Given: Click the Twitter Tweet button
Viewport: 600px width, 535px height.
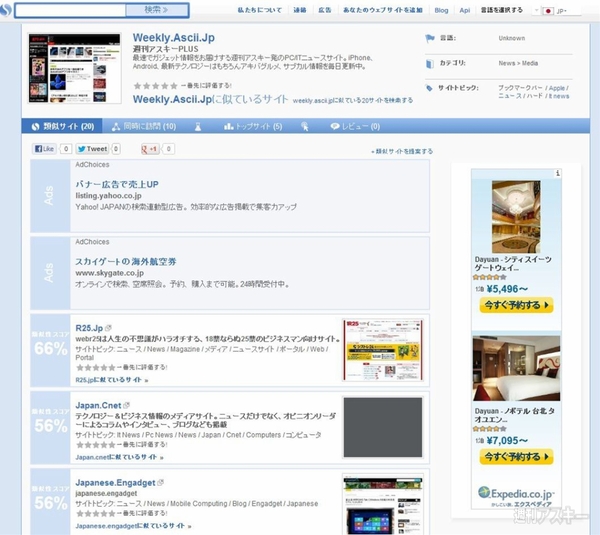Looking at the screenshot, I should [x=93, y=149].
